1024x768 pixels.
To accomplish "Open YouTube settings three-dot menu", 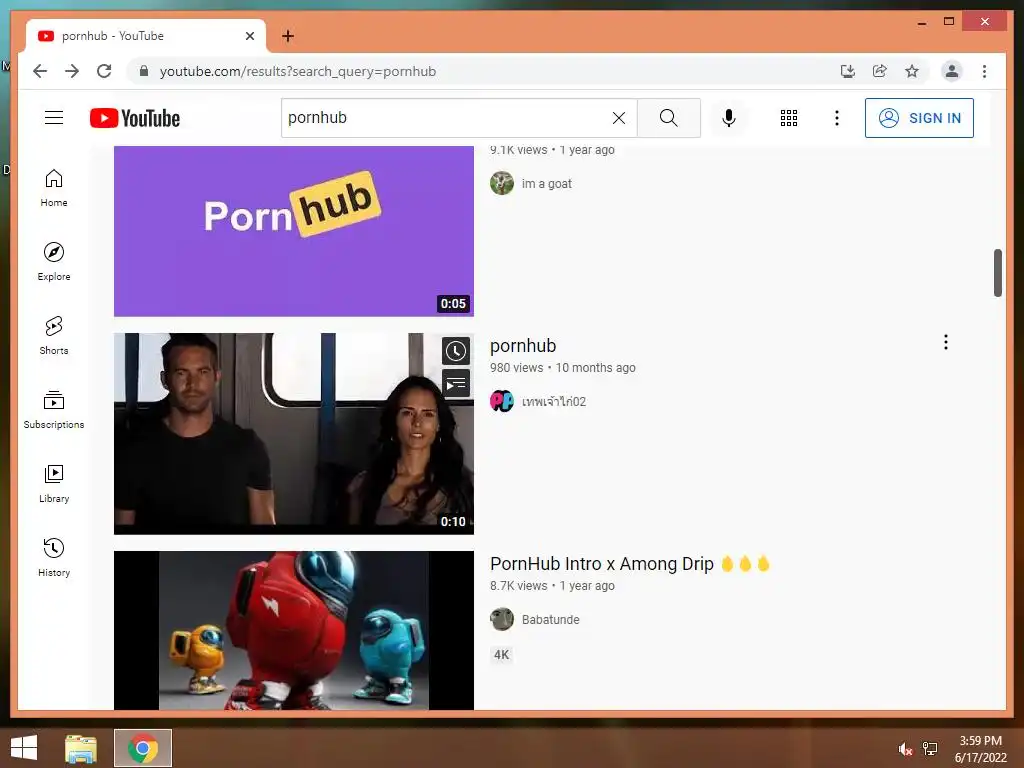I will 837,118.
